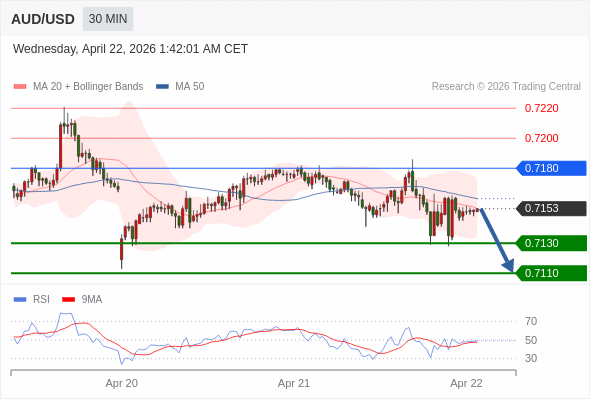Click the blue 0.7180 pivot price tag
Screen dimensions: 590x400
tap(551, 168)
